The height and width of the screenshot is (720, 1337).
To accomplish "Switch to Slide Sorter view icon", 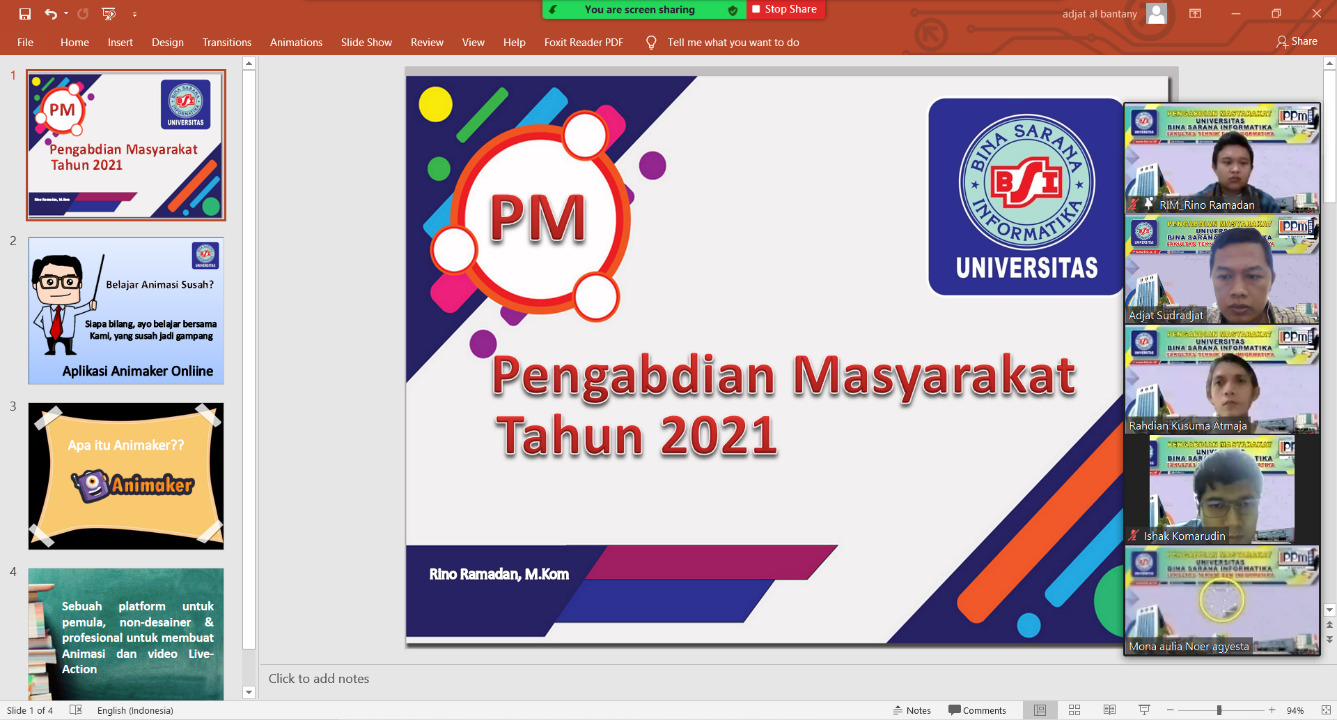I will [1075, 710].
